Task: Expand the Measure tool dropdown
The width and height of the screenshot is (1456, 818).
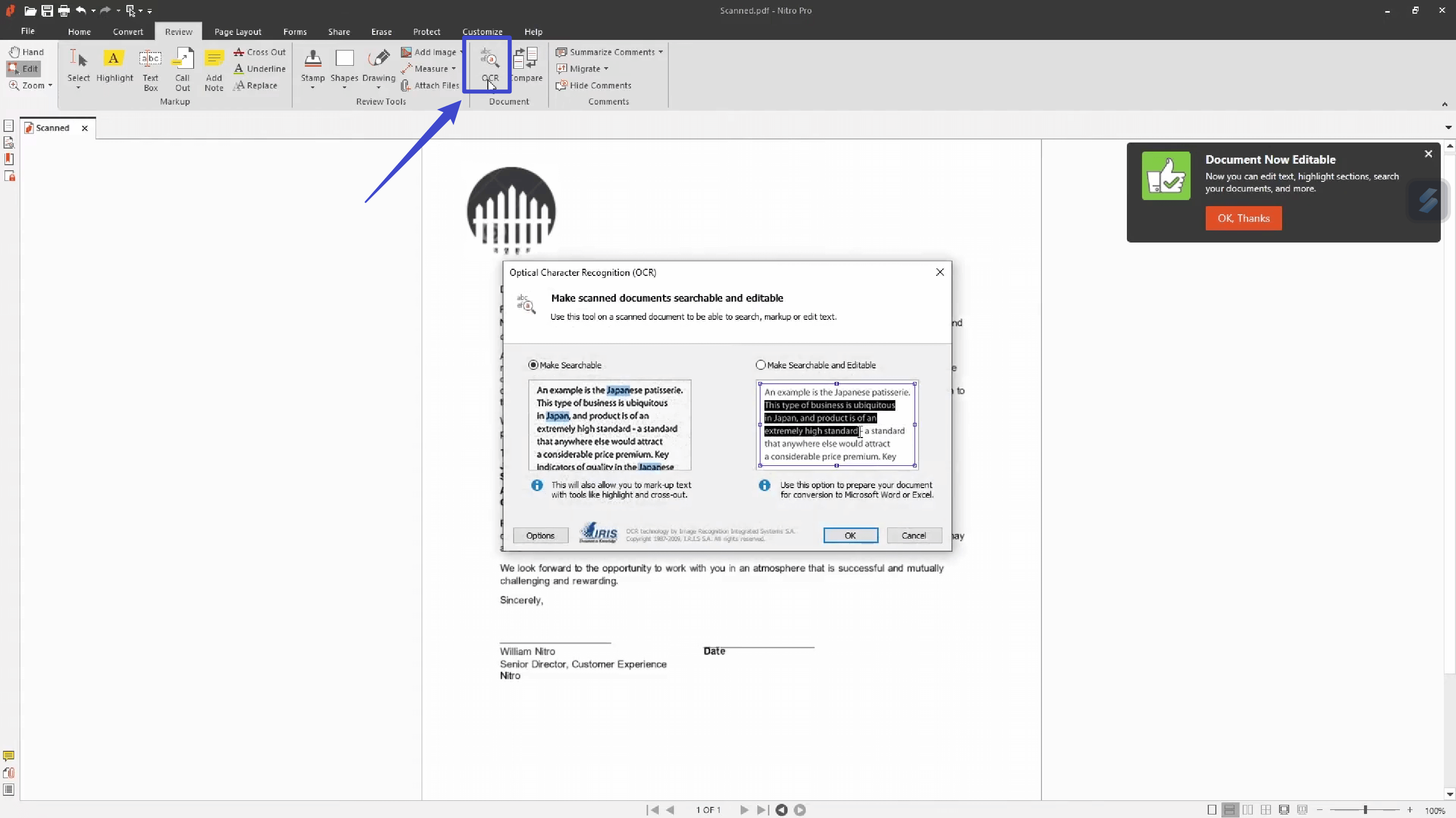Action: coord(453,69)
